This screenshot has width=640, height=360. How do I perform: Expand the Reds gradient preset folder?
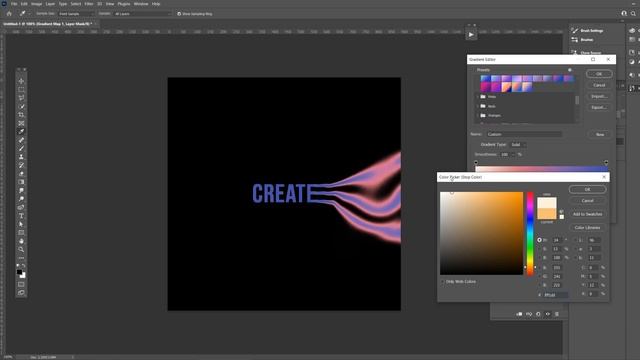tap(478, 106)
